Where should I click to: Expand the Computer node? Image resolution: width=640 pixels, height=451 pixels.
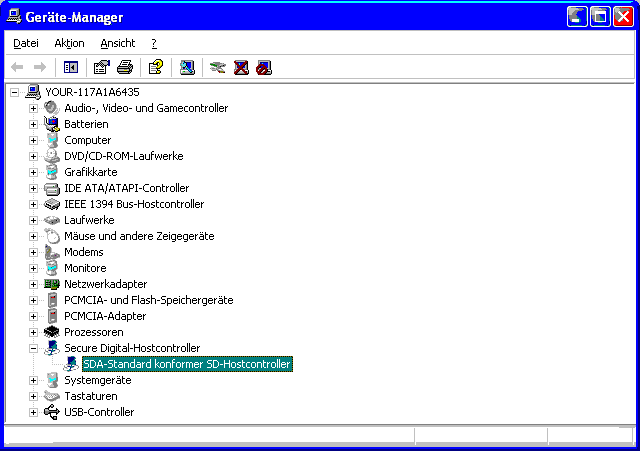[x=33, y=140]
